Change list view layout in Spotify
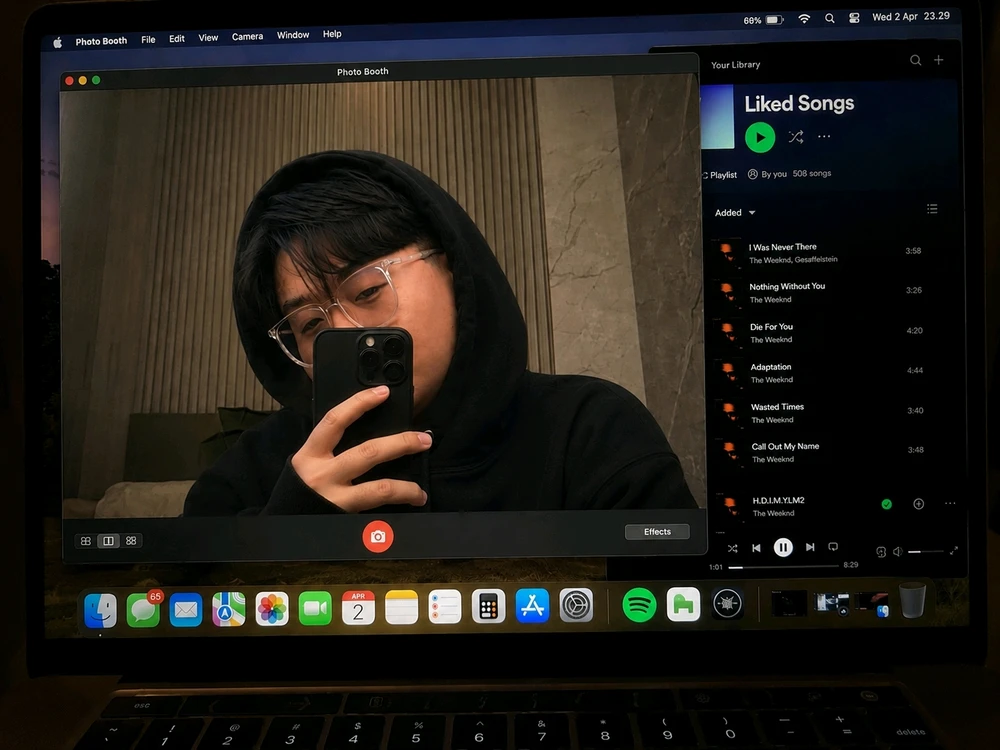This screenshot has height=750, width=1000. click(x=932, y=209)
